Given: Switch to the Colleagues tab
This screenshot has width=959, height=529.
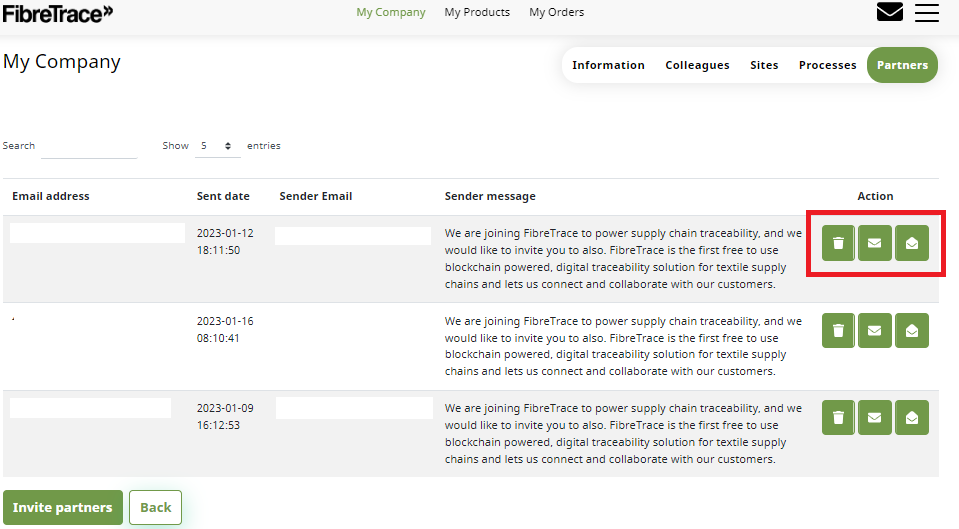Looking at the screenshot, I should 697,65.
